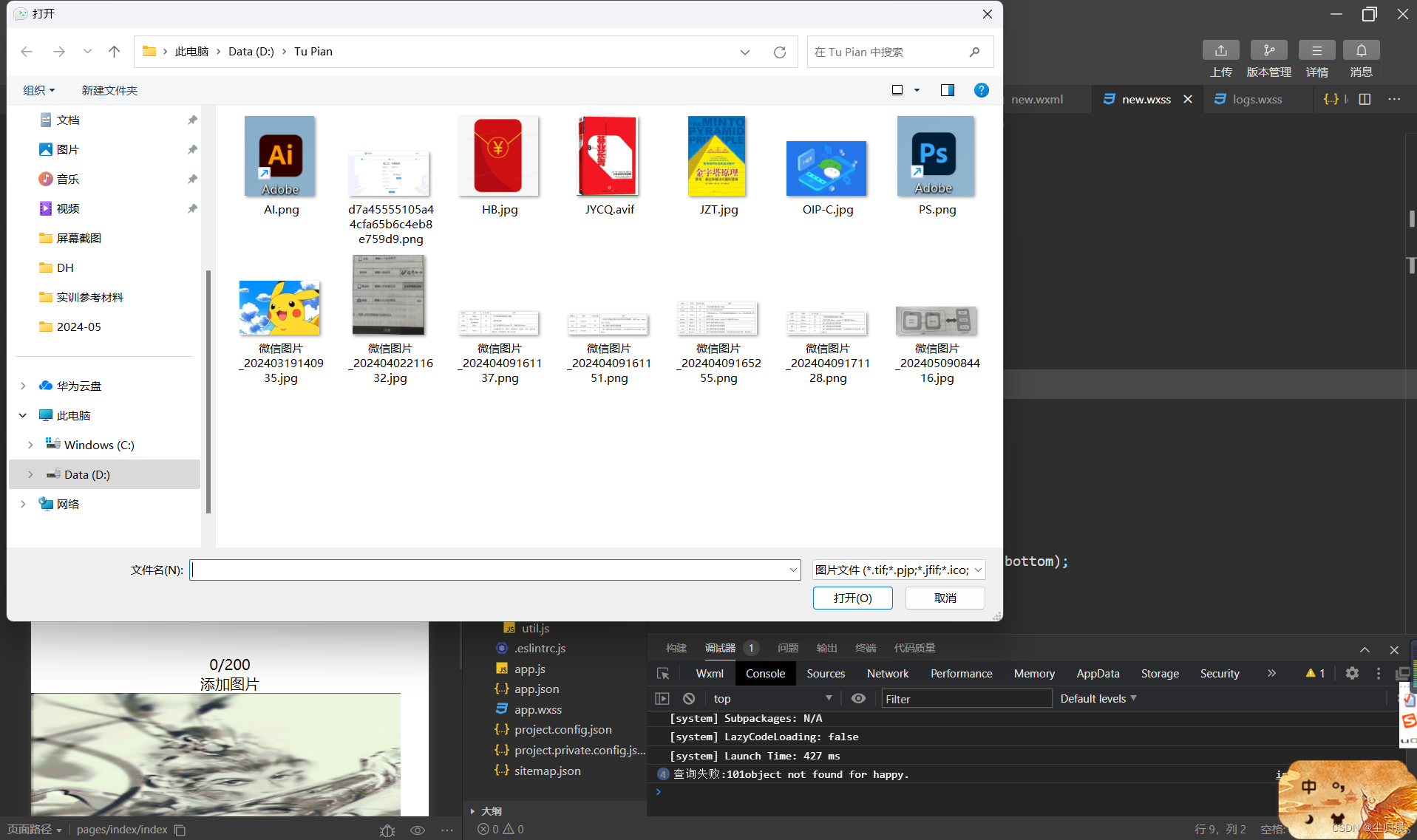Change the view layout icon
The width and height of the screenshot is (1417, 840).
coord(897,90)
